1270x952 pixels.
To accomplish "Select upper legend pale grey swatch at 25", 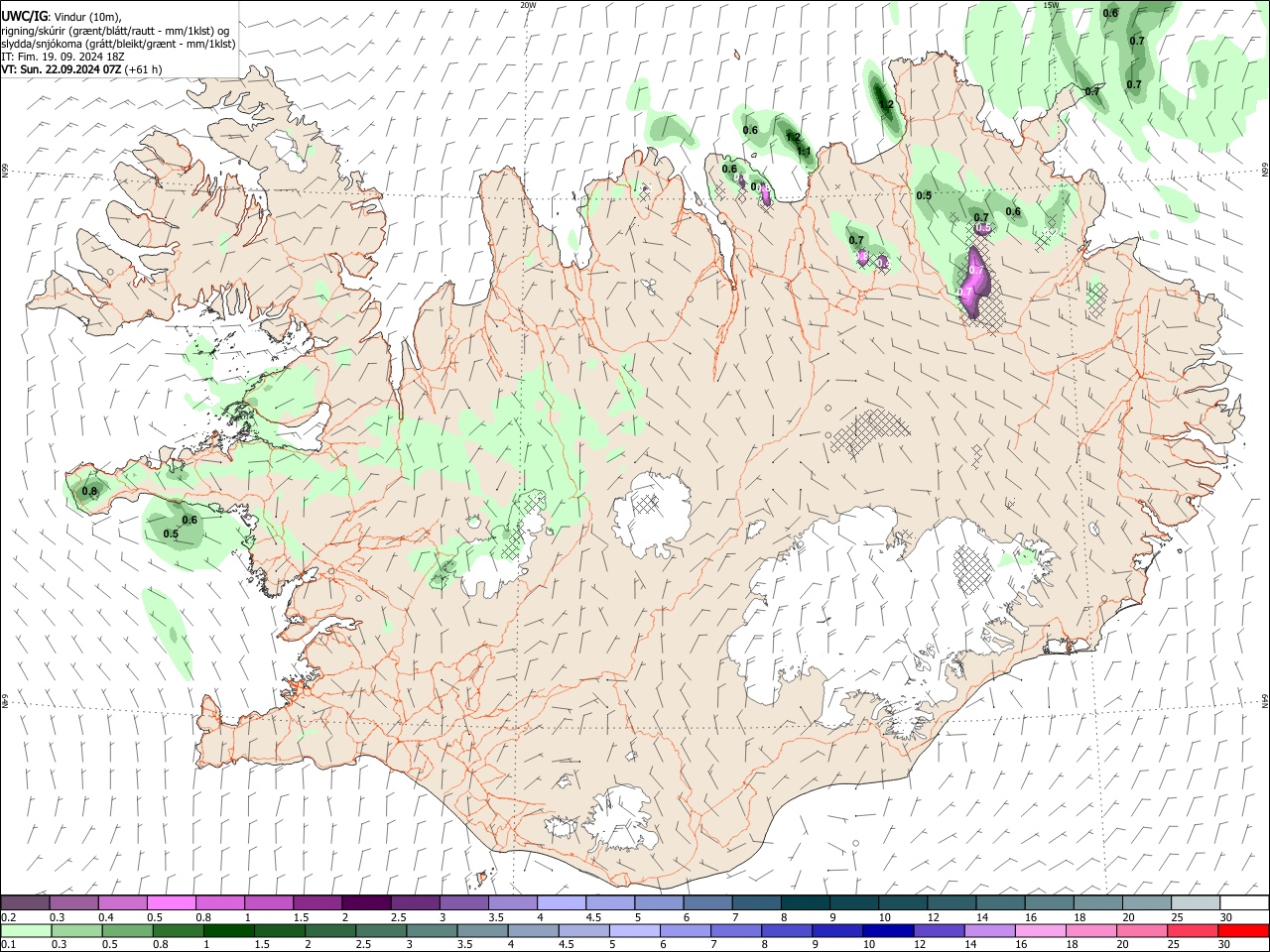I will 1195,903.
